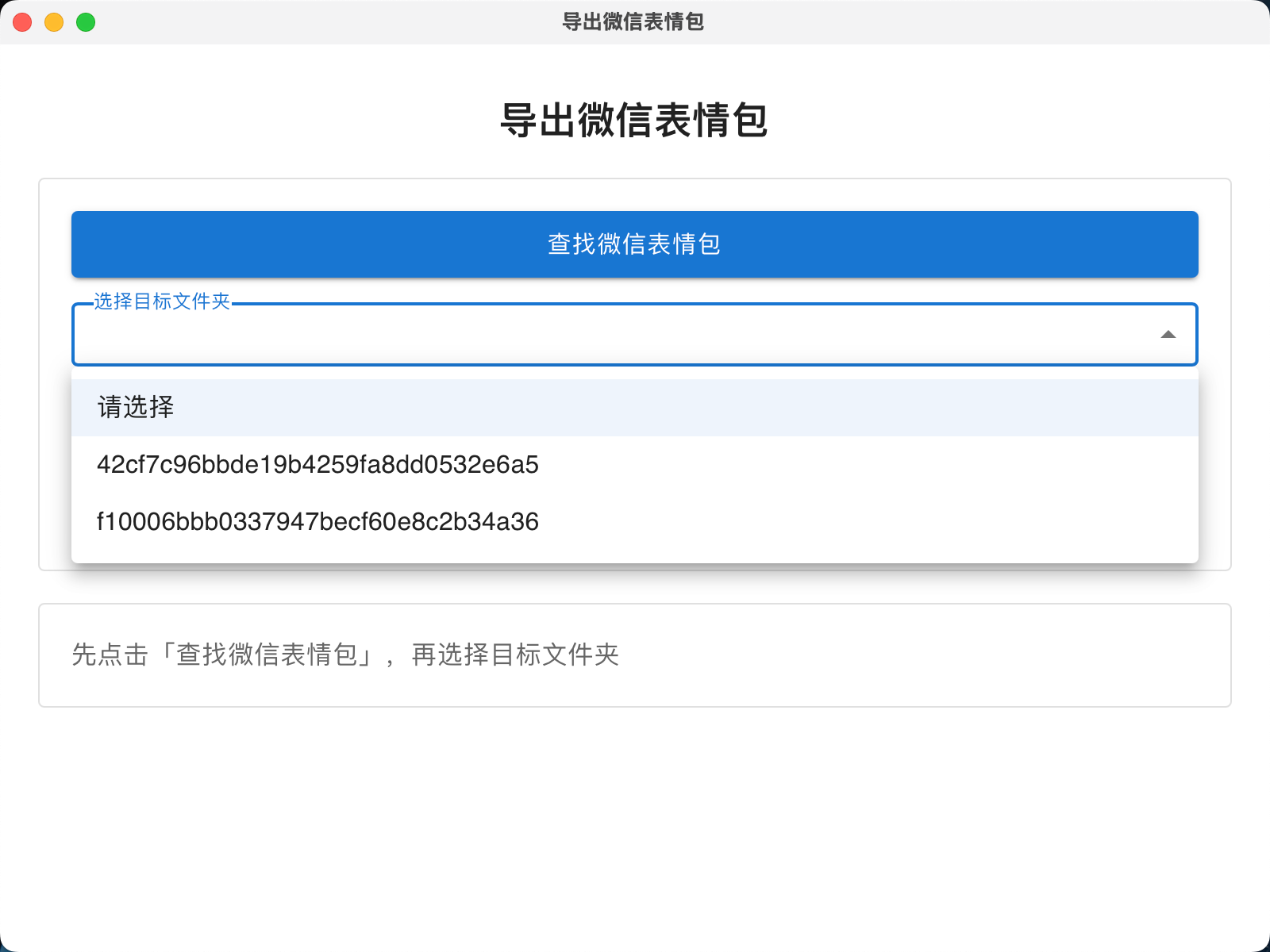
Task: Click the 查找微信表情包 blue button
Action: pyautogui.click(x=634, y=244)
